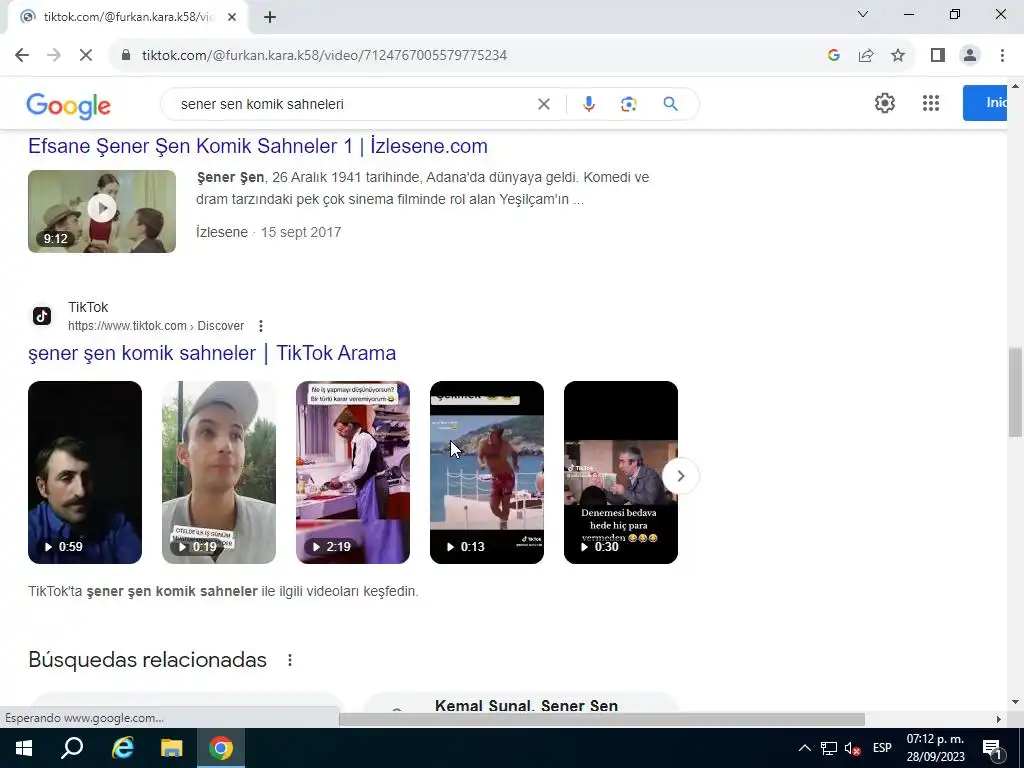Open the Windows Start menu
This screenshot has width=1024, height=768.
pyautogui.click(x=24, y=748)
